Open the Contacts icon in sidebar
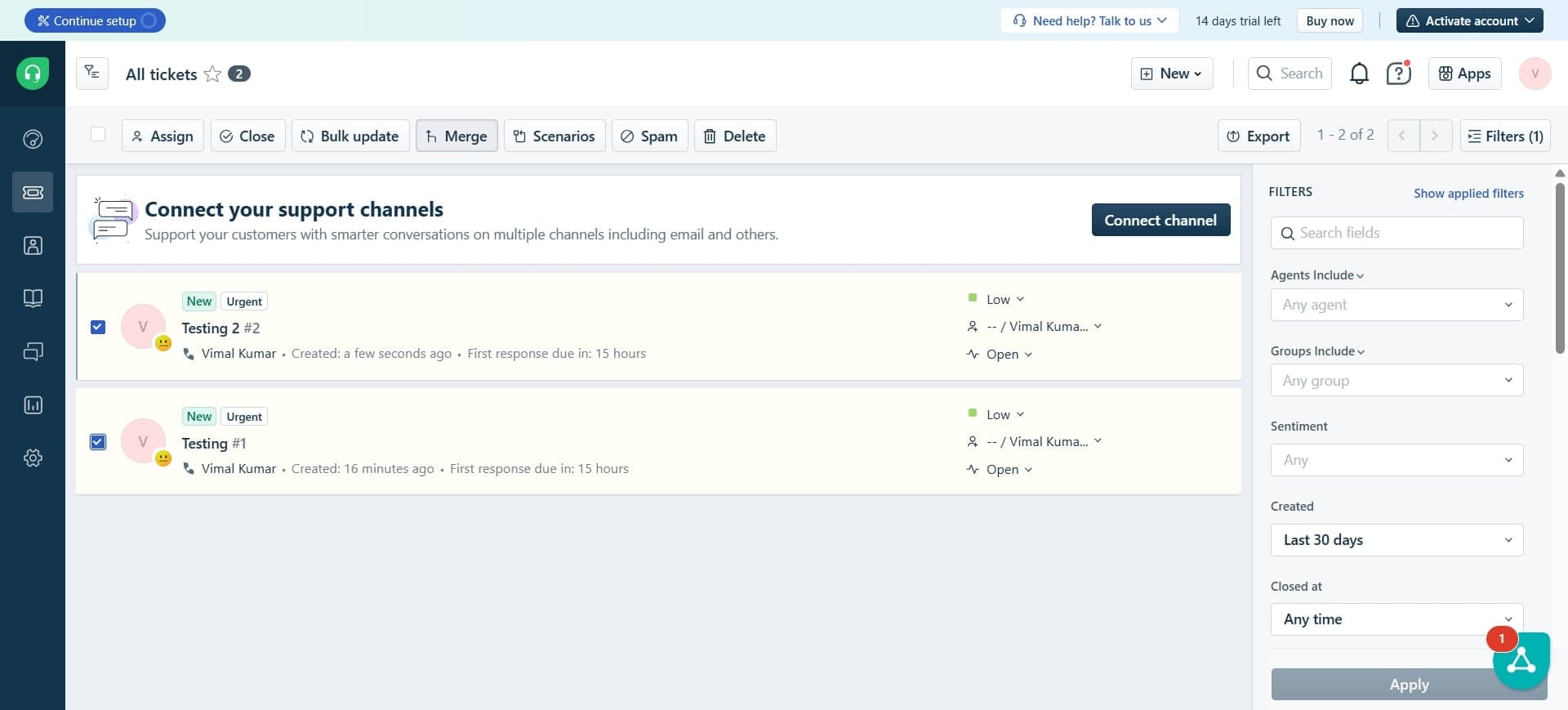This screenshot has height=710, width=1568. tap(33, 245)
